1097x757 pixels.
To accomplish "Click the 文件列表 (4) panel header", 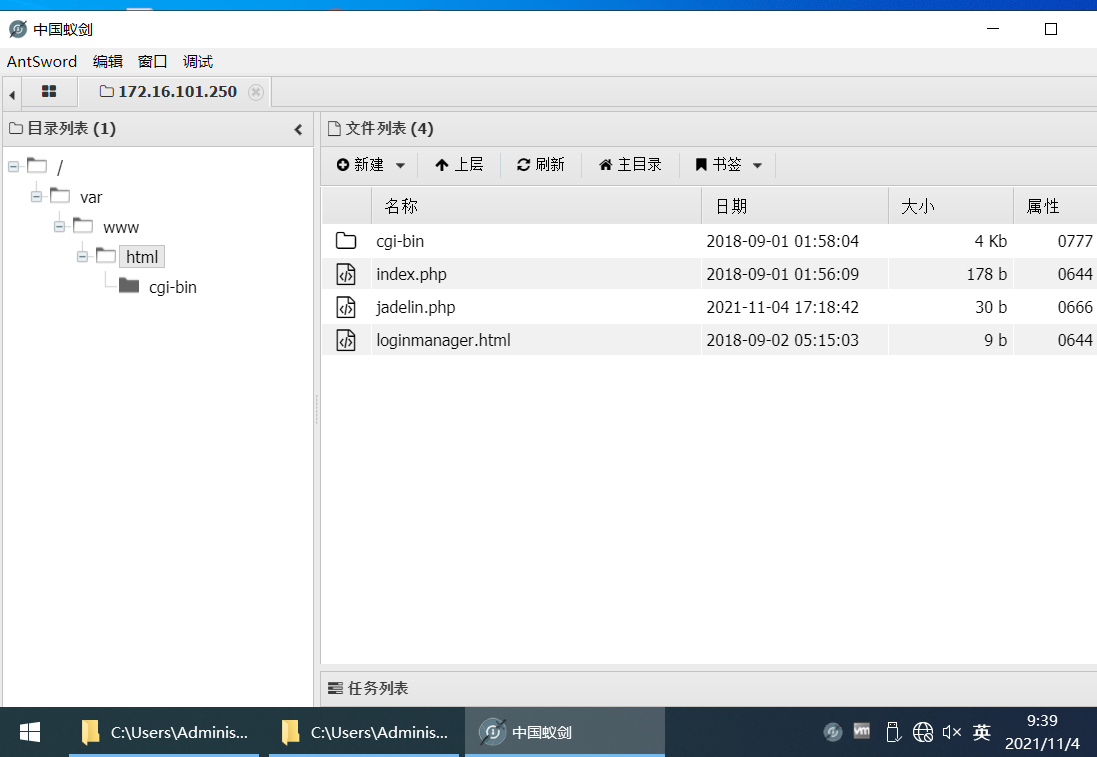I will click(x=381, y=129).
